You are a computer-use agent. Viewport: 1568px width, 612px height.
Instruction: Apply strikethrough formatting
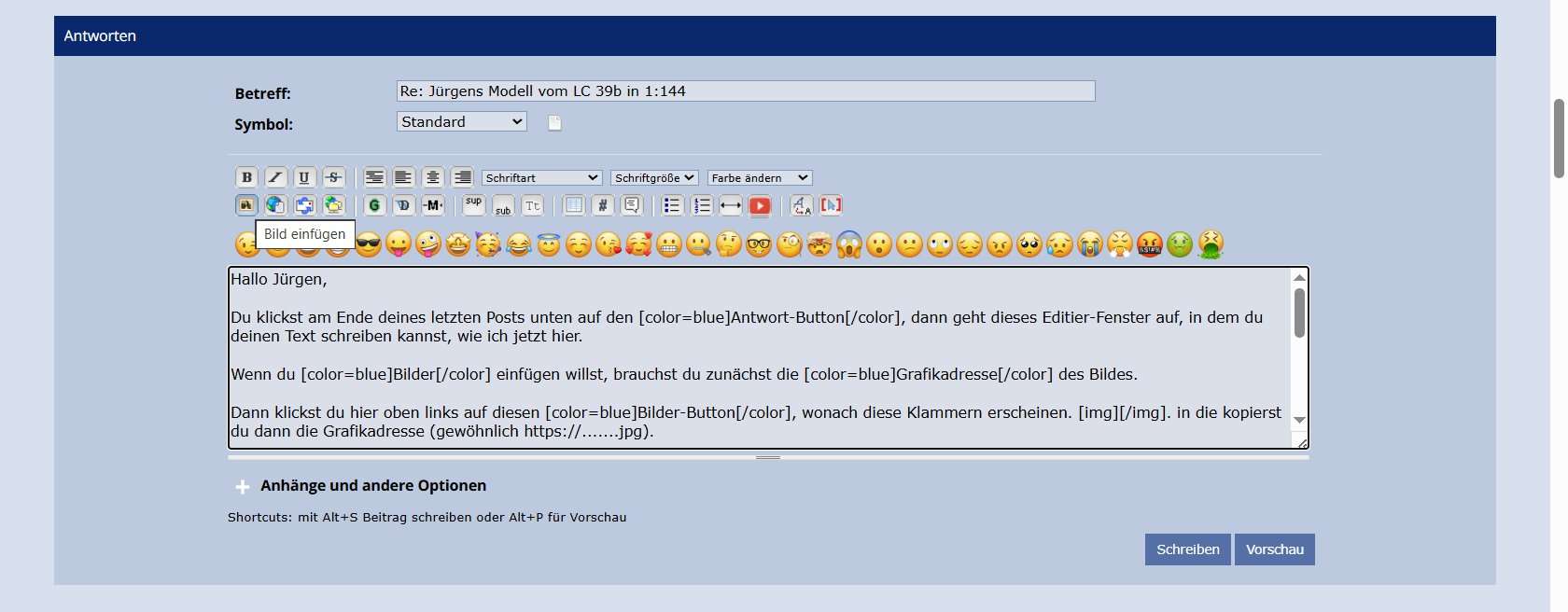333,177
